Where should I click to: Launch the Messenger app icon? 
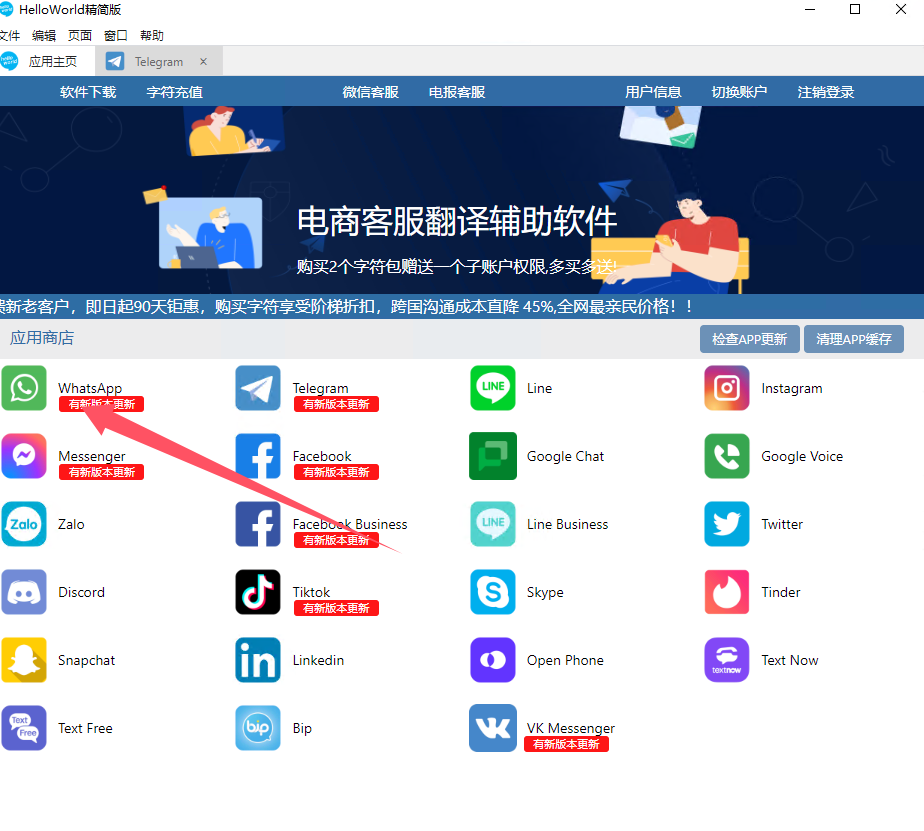24,456
